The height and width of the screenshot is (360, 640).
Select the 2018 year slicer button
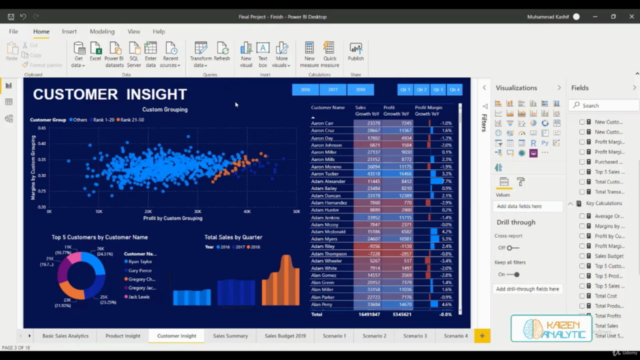[x=360, y=90]
